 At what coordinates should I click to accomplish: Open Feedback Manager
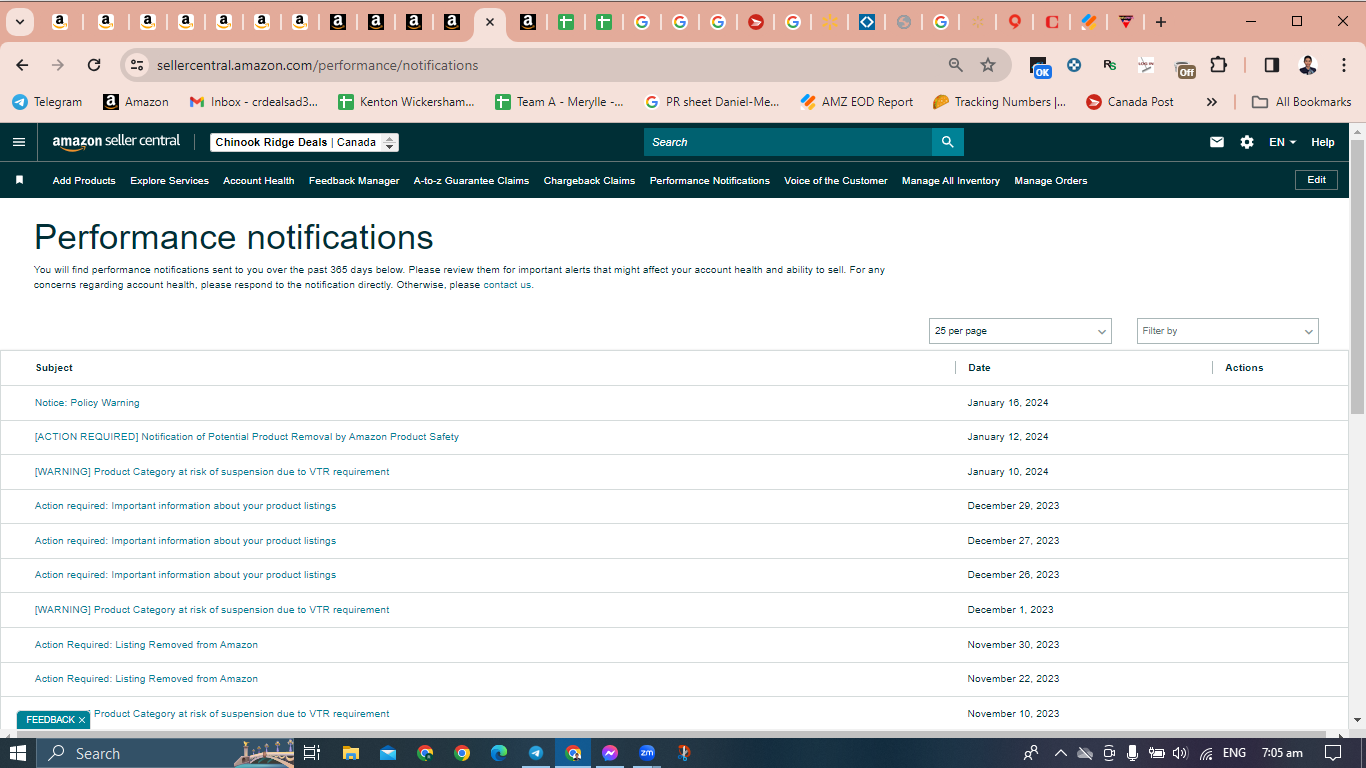tap(354, 181)
